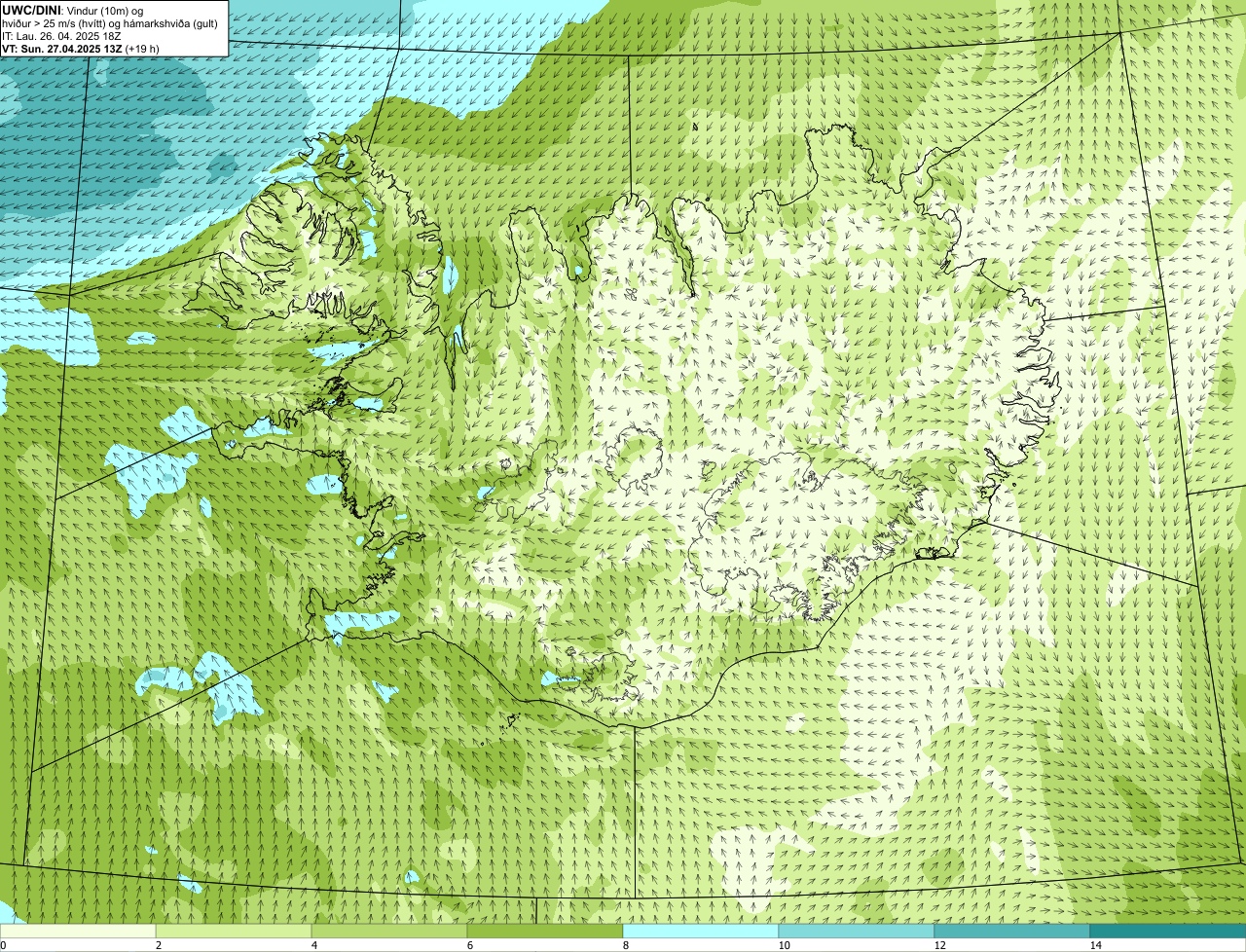Select the "VT: Sun. 27.04.2025 13Z (+19 h)" line
The height and width of the screenshot is (952, 1246).
pyautogui.click(x=81, y=49)
